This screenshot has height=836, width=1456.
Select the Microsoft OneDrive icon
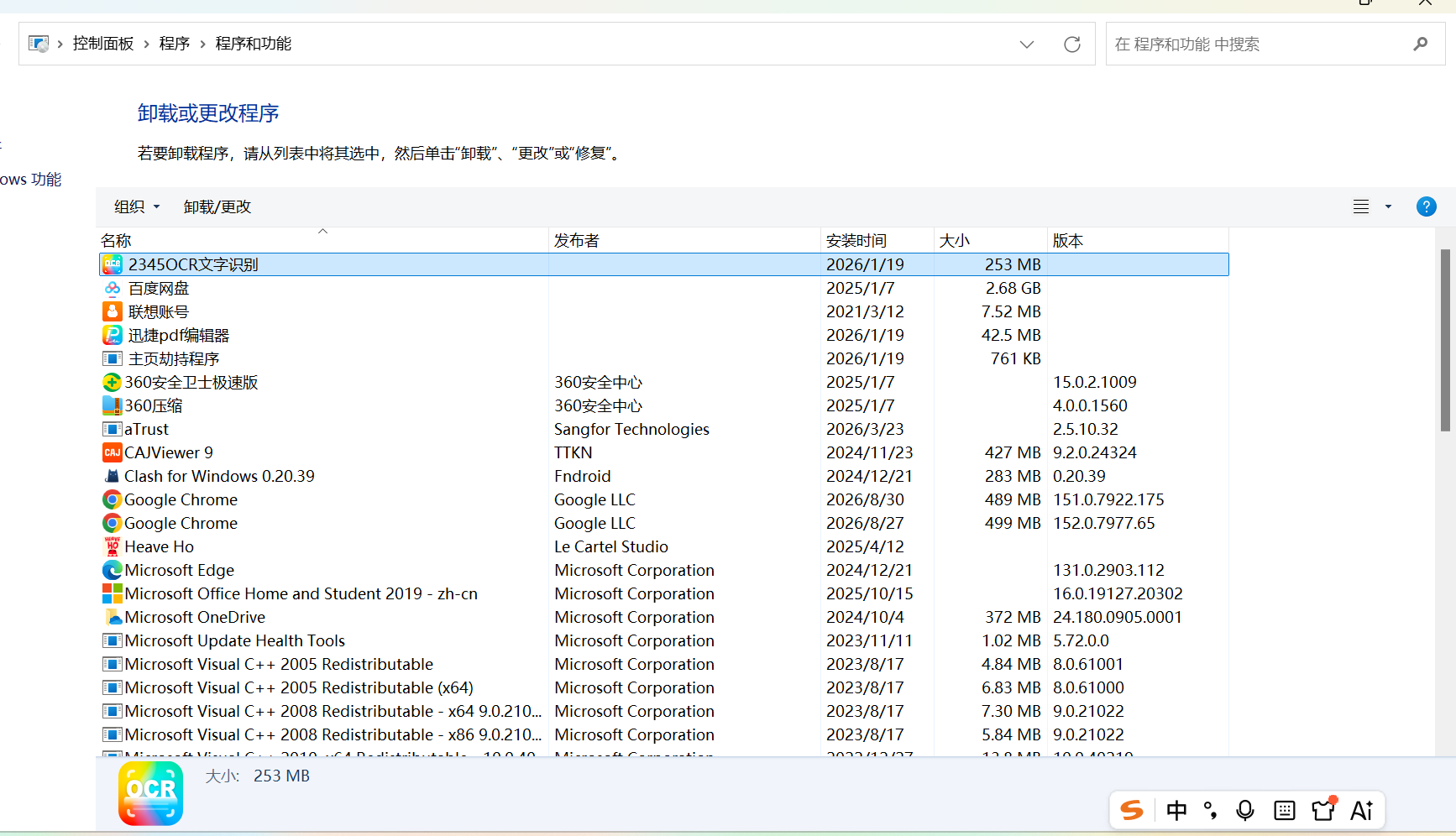(x=112, y=617)
